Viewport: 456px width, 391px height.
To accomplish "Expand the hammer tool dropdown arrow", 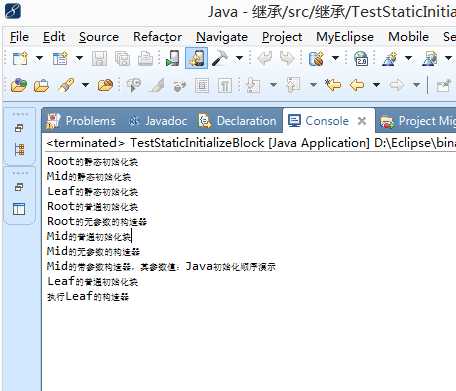I will (239, 58).
